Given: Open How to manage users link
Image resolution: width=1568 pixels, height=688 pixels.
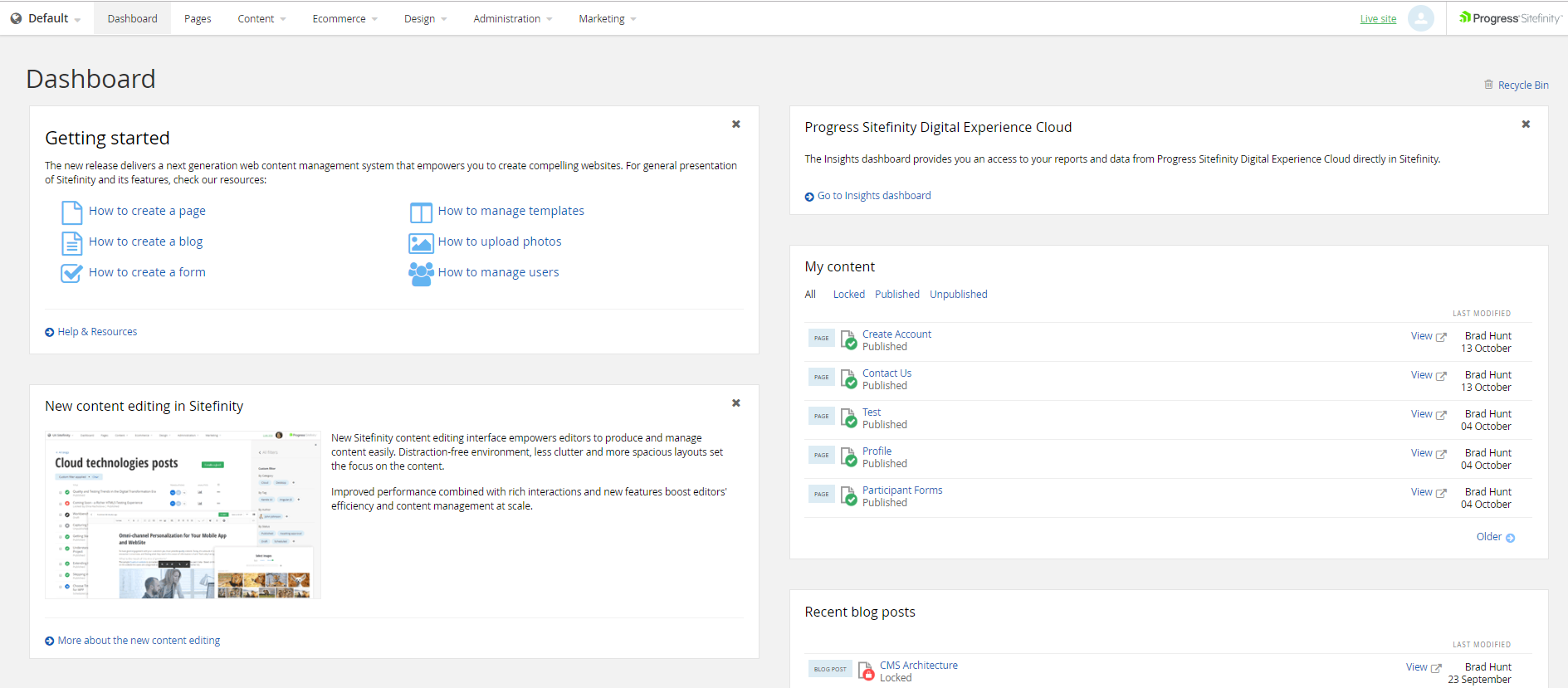Looking at the screenshot, I should click(x=498, y=272).
